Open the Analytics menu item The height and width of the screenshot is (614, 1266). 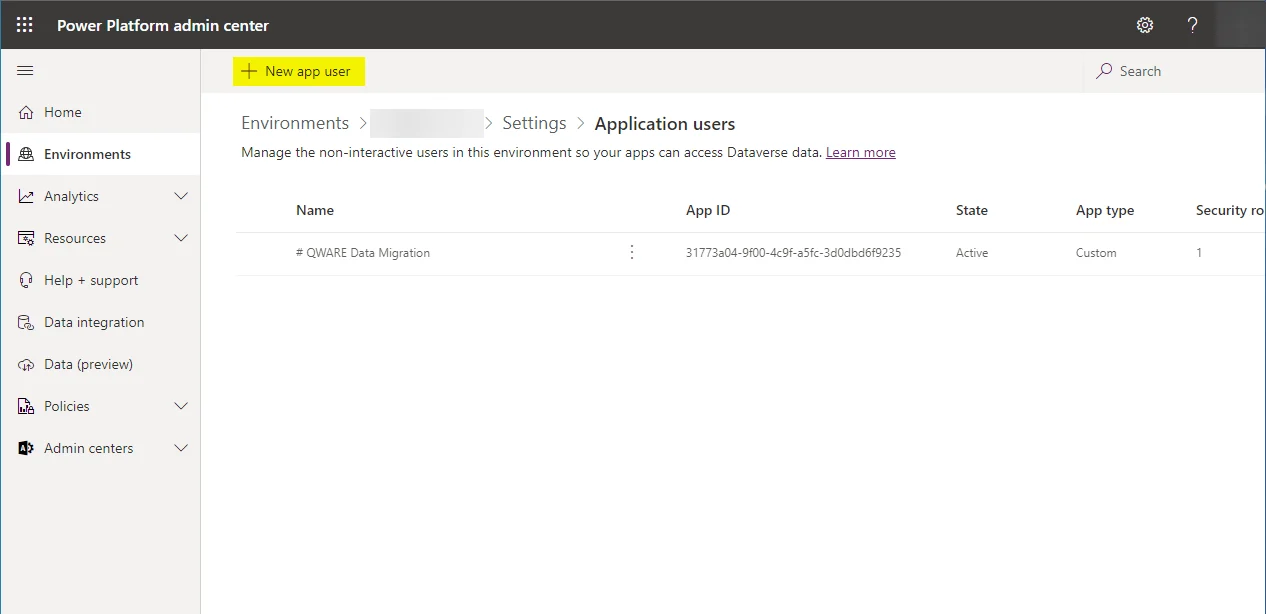coord(100,196)
